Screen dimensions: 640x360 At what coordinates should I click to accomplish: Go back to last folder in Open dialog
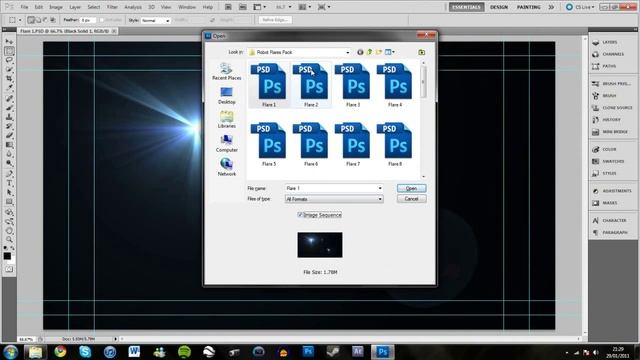tap(360, 52)
